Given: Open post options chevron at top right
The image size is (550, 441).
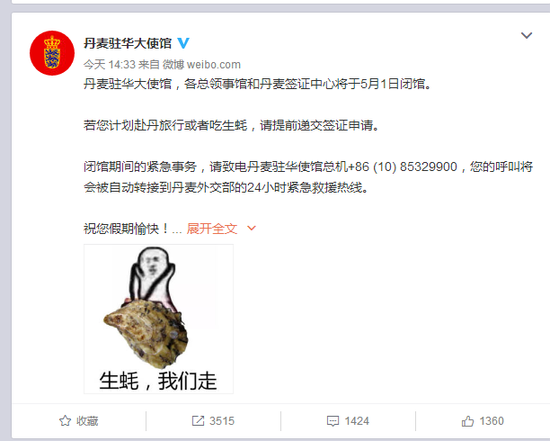Looking at the screenshot, I should pyautogui.click(x=526, y=35).
